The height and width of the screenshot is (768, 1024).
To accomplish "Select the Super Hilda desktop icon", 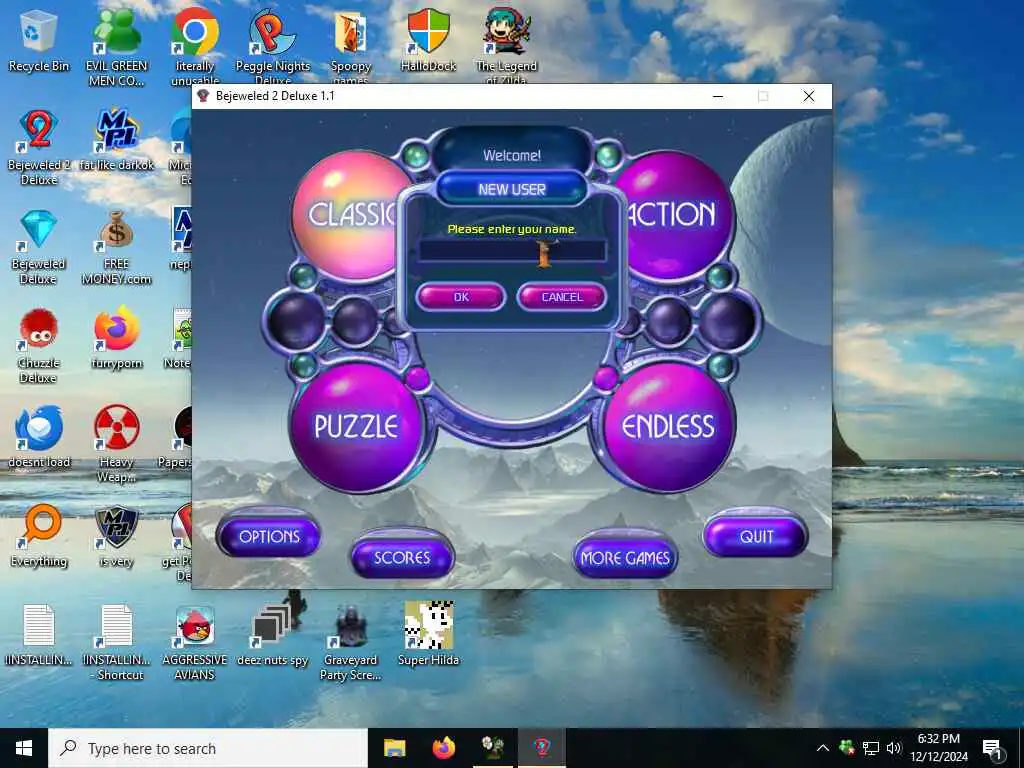I will point(428,635).
